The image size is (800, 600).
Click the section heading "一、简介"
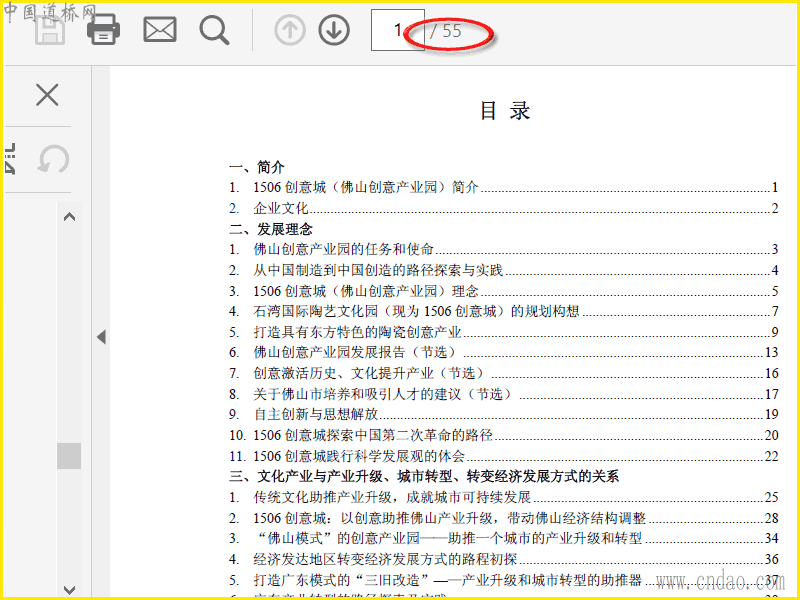tap(257, 167)
